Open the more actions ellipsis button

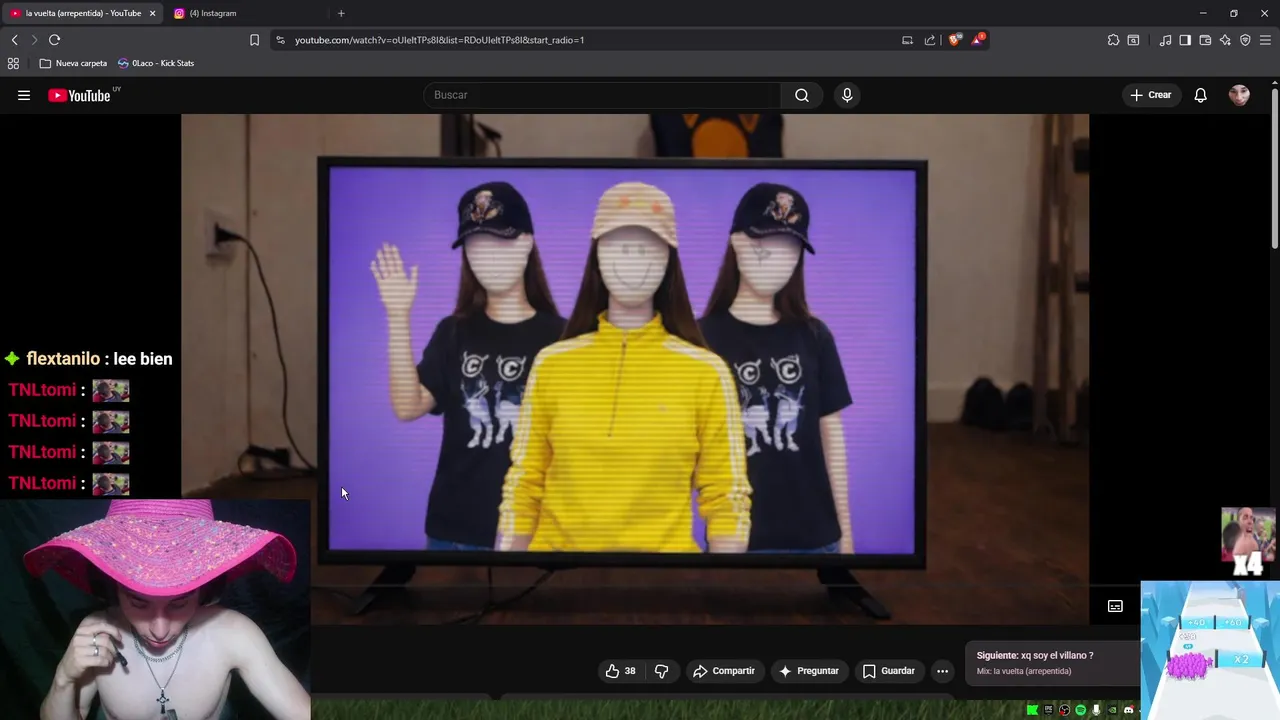click(x=942, y=671)
